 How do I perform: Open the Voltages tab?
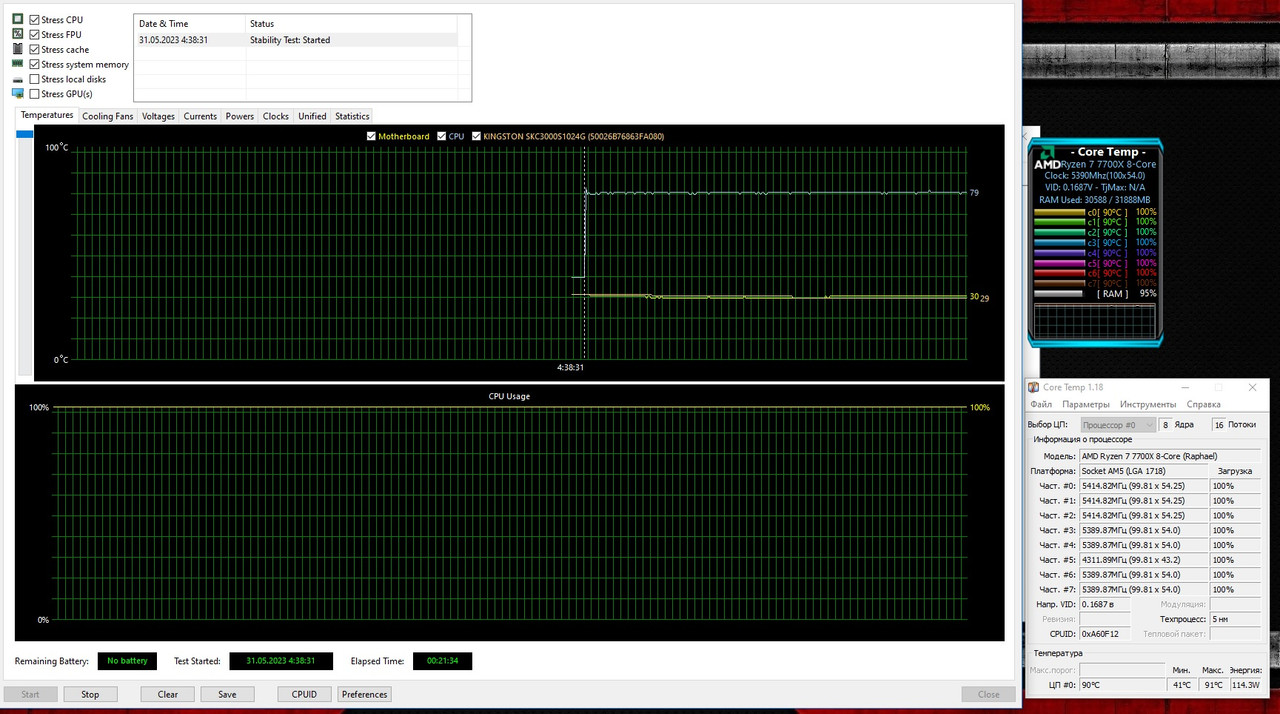click(158, 116)
